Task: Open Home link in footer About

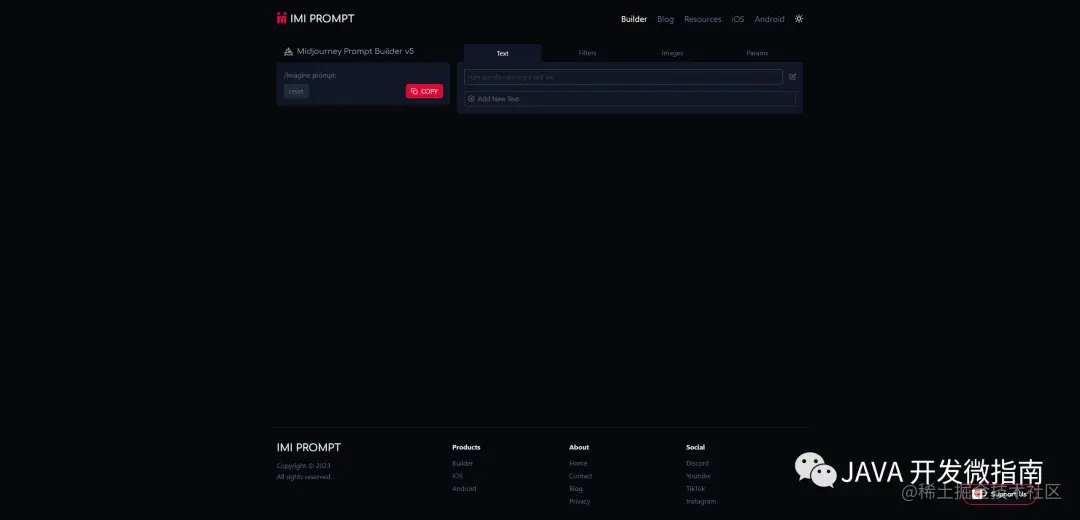Action: pyautogui.click(x=578, y=464)
